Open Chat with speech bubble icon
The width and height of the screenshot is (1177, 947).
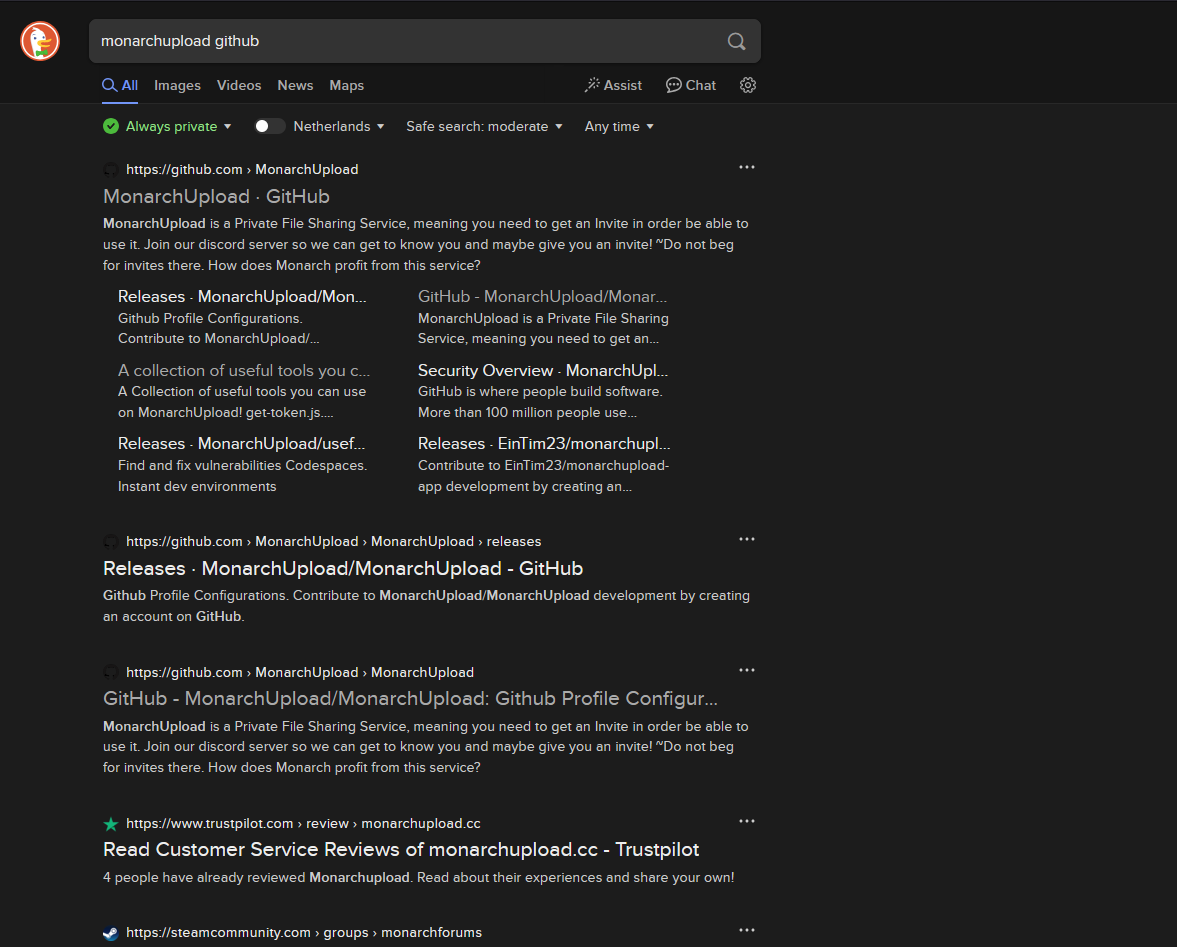691,85
